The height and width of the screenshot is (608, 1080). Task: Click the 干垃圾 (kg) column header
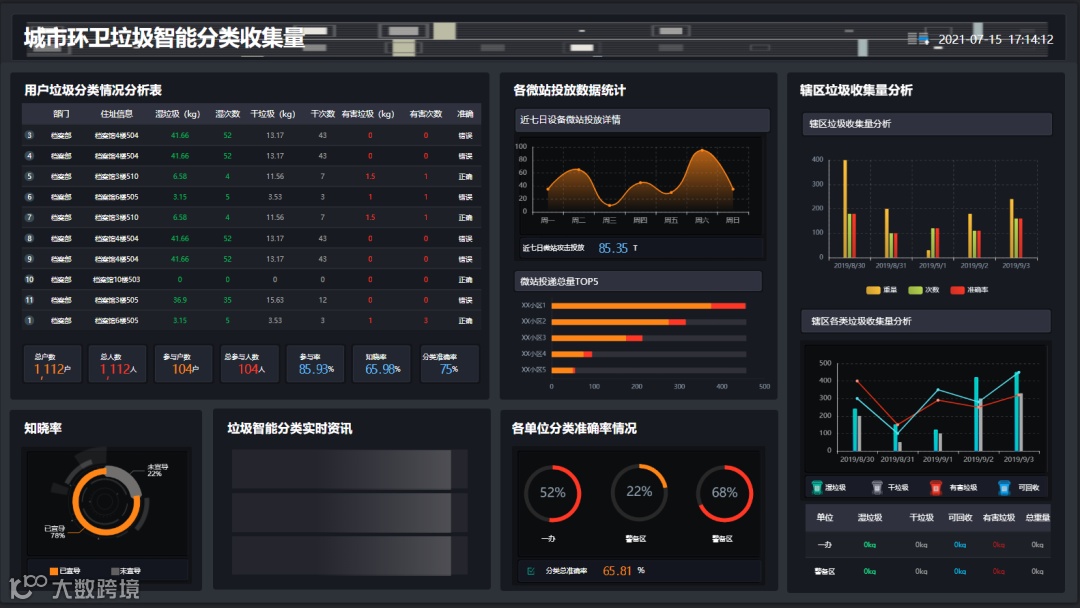pos(273,114)
